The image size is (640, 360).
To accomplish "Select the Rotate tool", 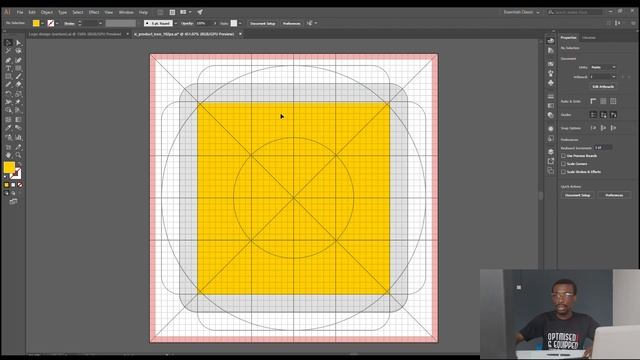I will point(8,93).
